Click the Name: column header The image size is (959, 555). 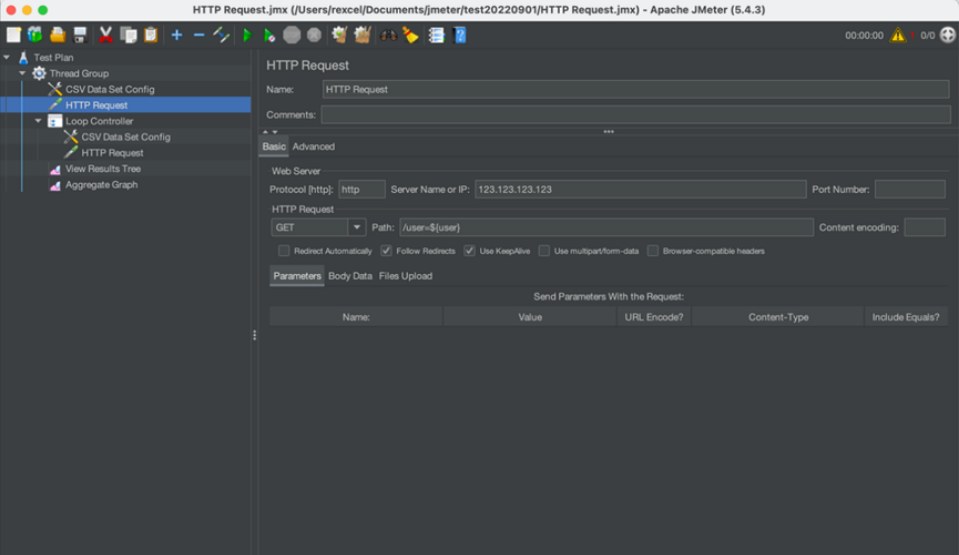pos(356,317)
